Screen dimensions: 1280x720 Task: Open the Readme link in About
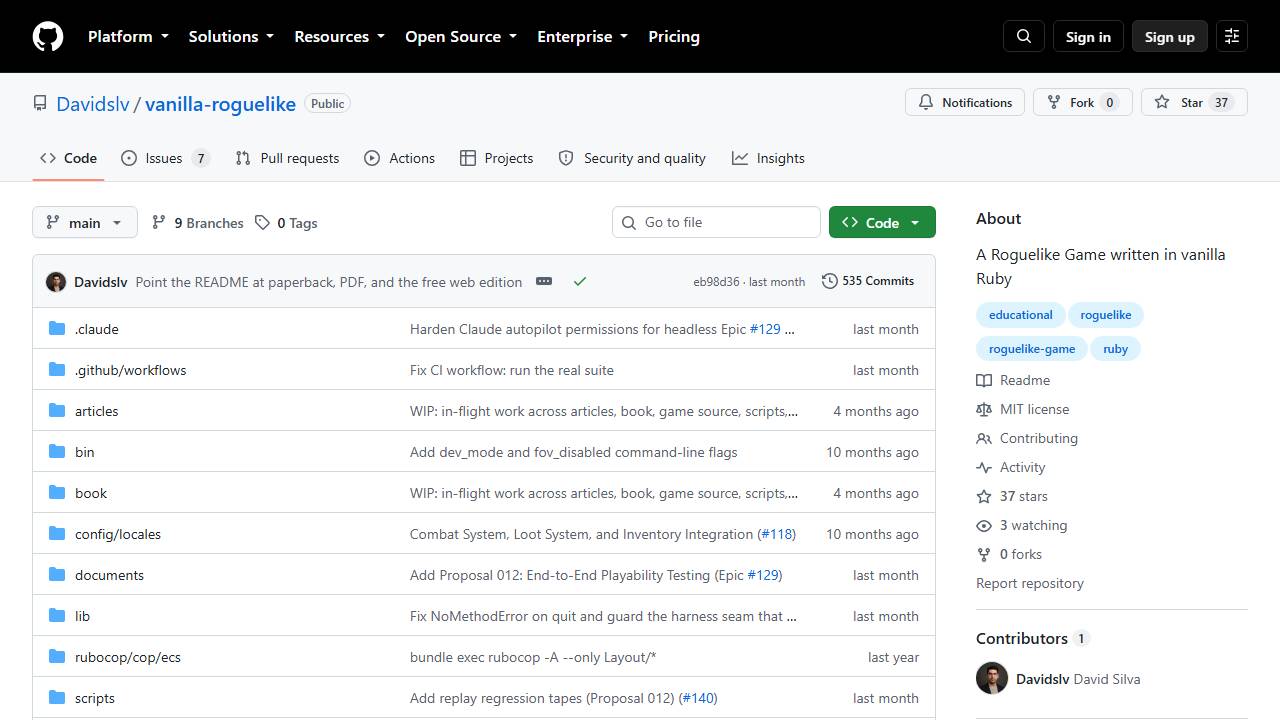coord(1013,380)
